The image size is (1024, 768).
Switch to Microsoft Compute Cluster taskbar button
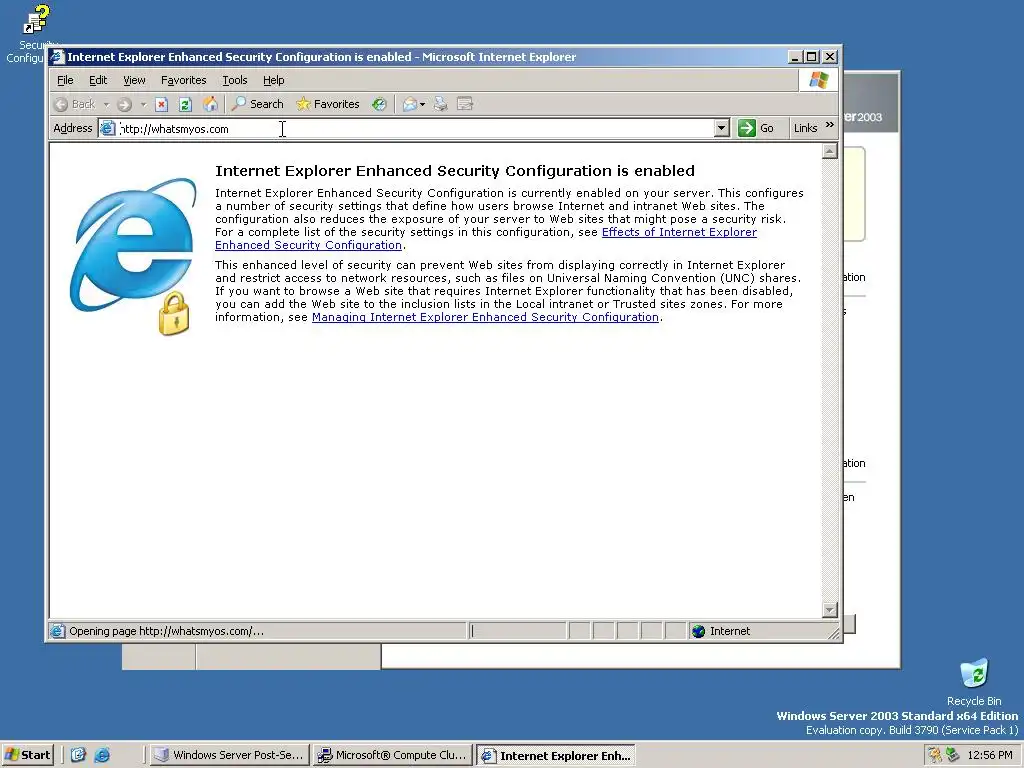click(x=392, y=755)
